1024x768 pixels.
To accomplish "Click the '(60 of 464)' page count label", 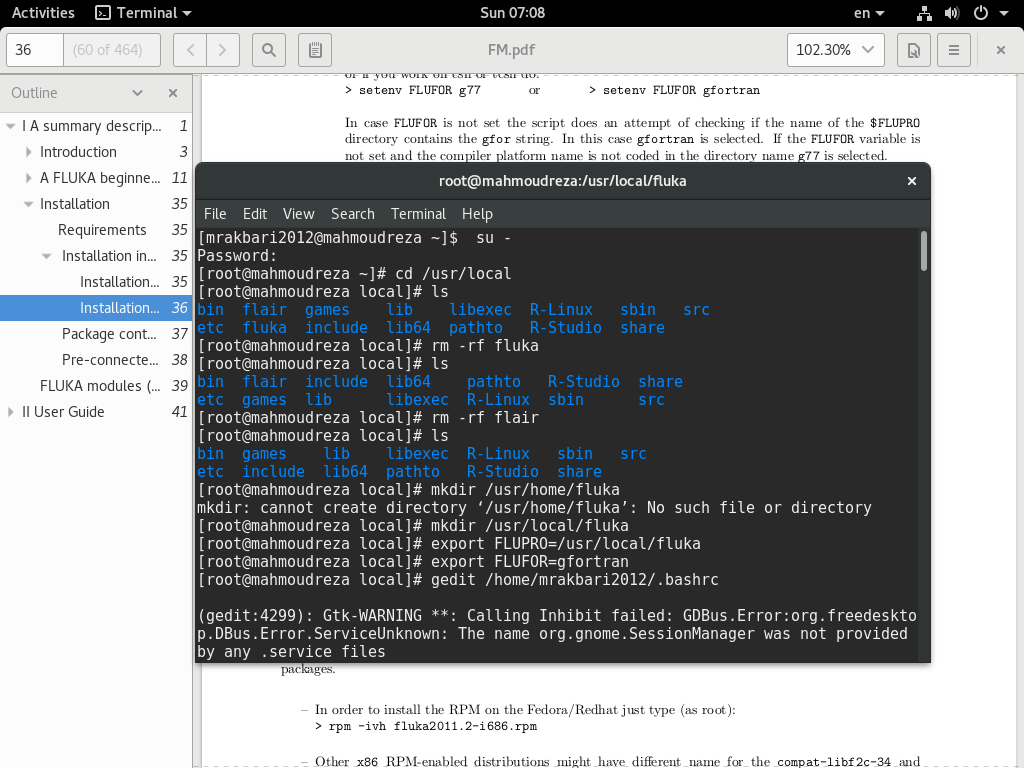I will [108, 50].
